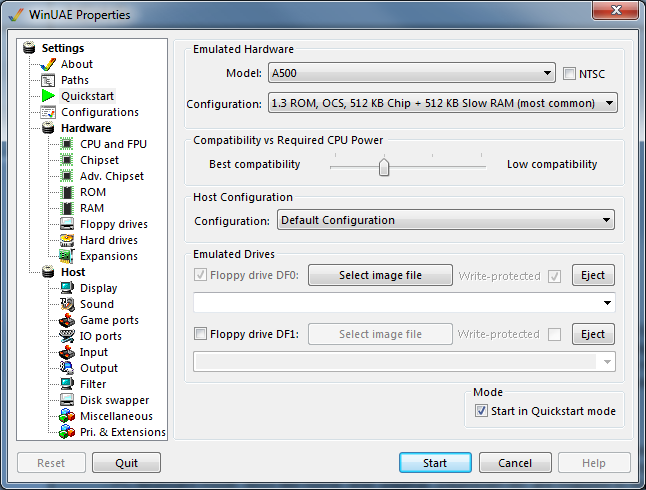Open the emulated hardware Configuration dropdown
The image size is (646, 490).
point(442,103)
